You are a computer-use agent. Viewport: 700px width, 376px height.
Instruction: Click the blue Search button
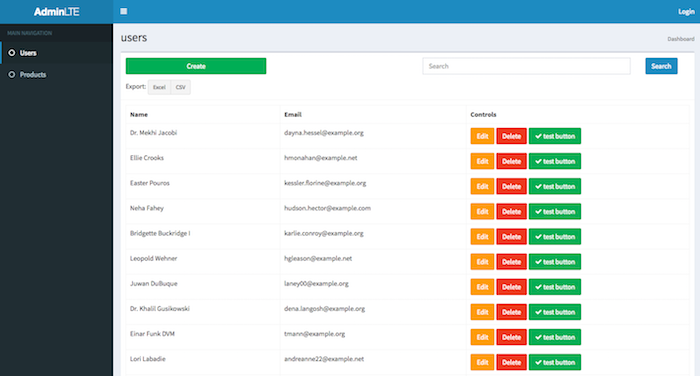click(x=661, y=66)
